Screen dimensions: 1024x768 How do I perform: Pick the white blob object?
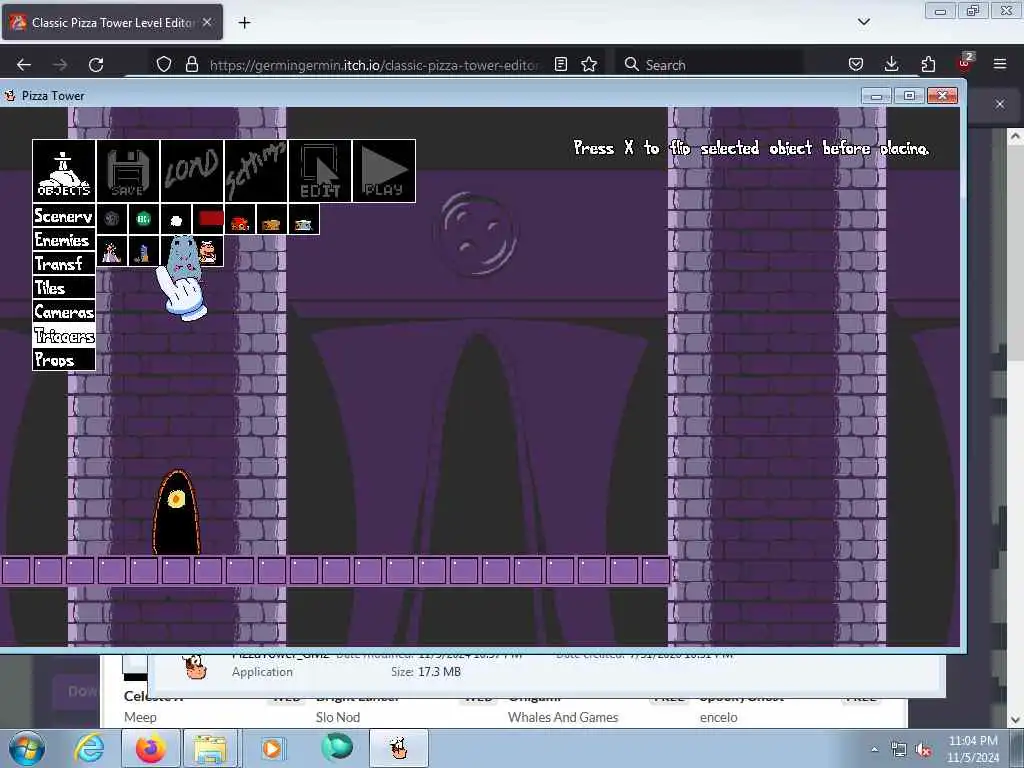(176, 219)
